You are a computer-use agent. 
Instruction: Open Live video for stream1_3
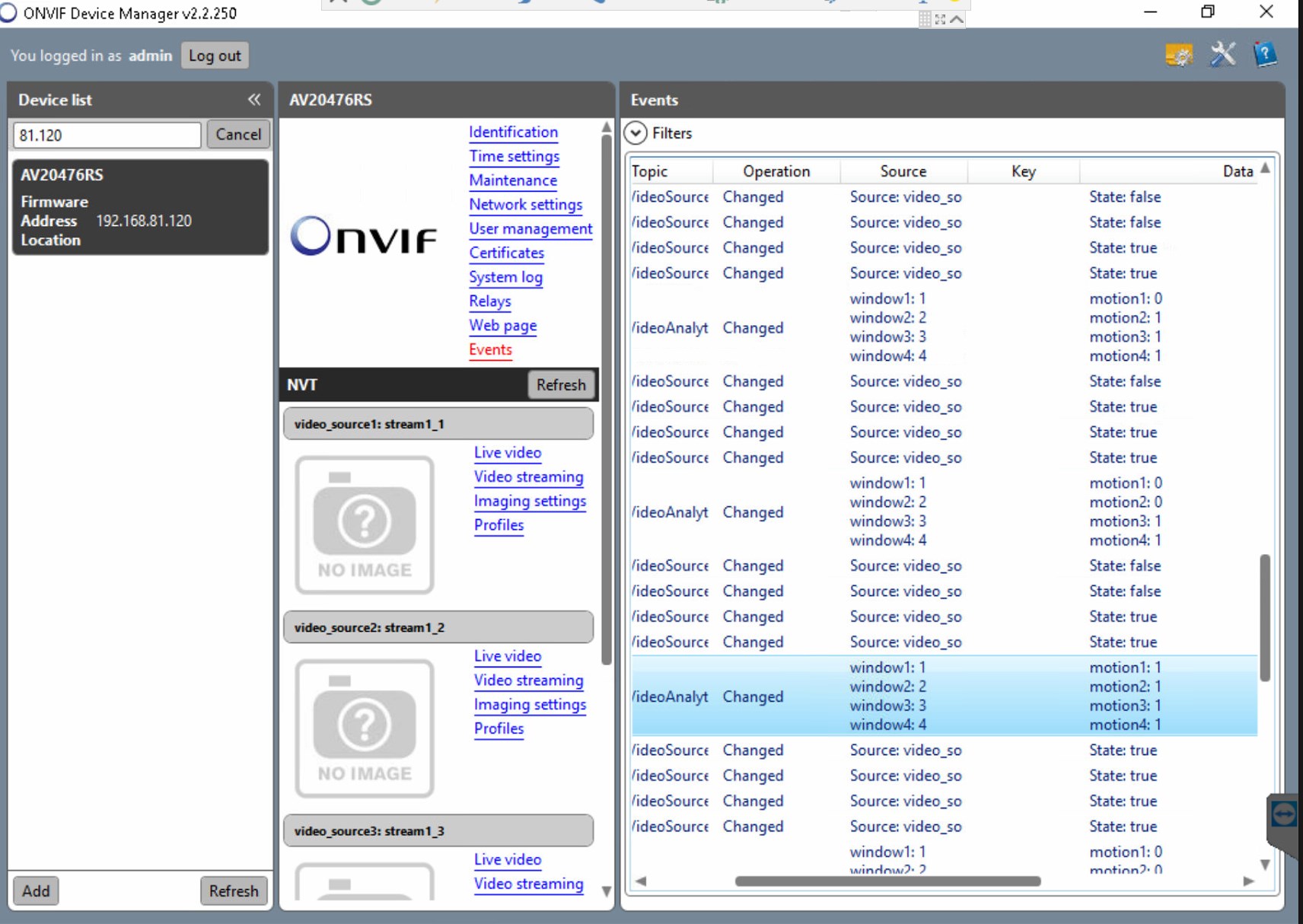pyautogui.click(x=507, y=859)
